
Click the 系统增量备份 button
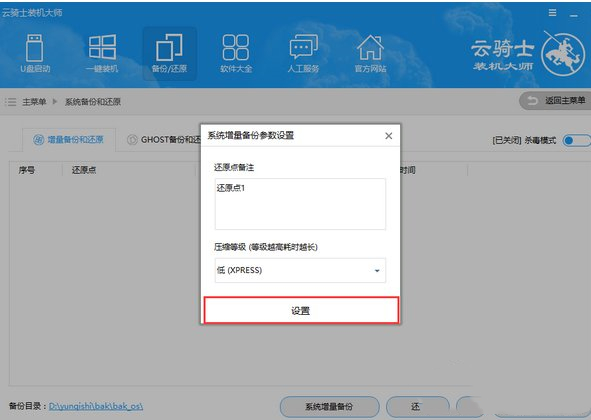pos(329,407)
